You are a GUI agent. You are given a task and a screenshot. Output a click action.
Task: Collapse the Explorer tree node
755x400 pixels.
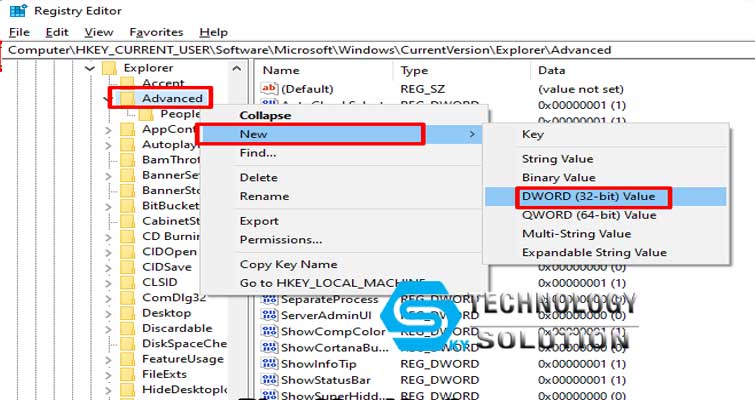90,68
